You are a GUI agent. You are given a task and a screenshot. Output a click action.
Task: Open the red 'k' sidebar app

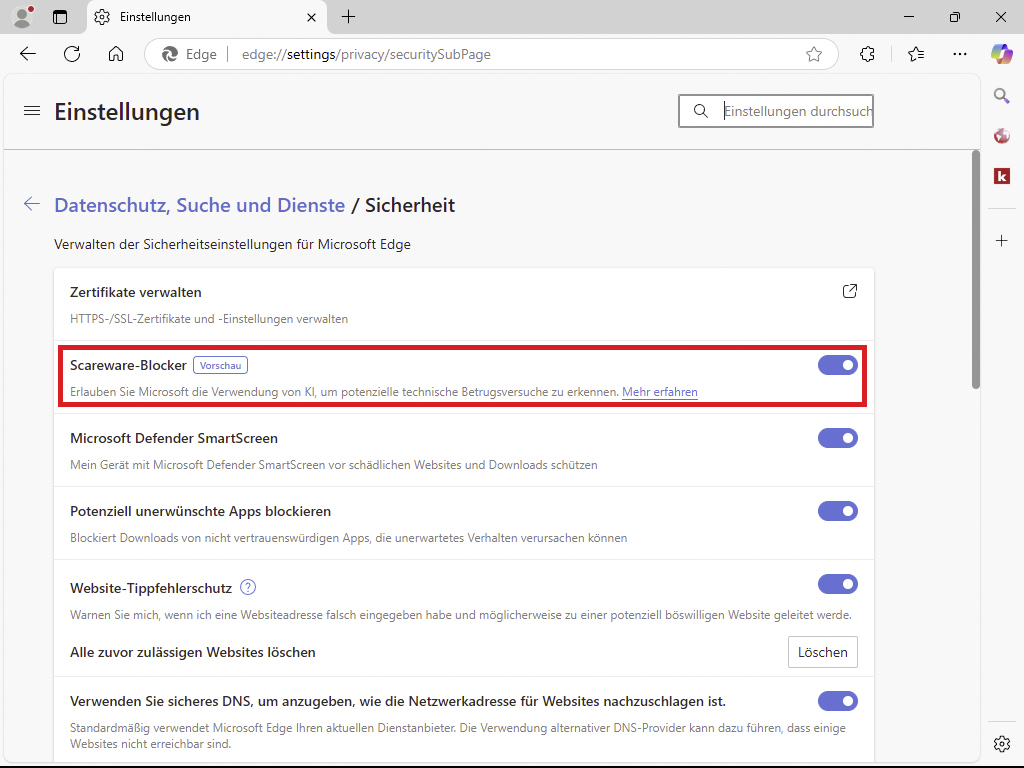(x=1002, y=176)
